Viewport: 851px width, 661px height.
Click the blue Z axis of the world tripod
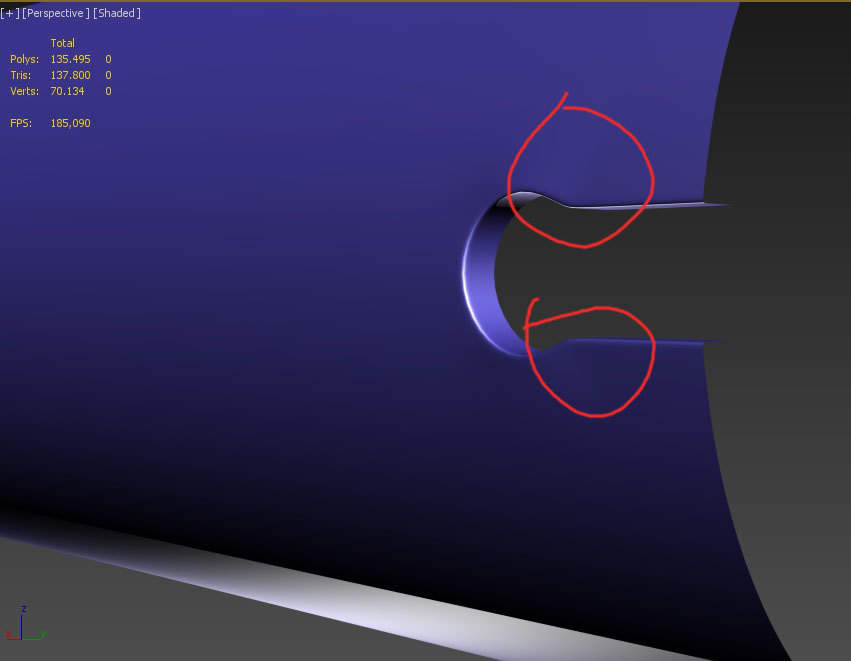pyautogui.click(x=21, y=624)
